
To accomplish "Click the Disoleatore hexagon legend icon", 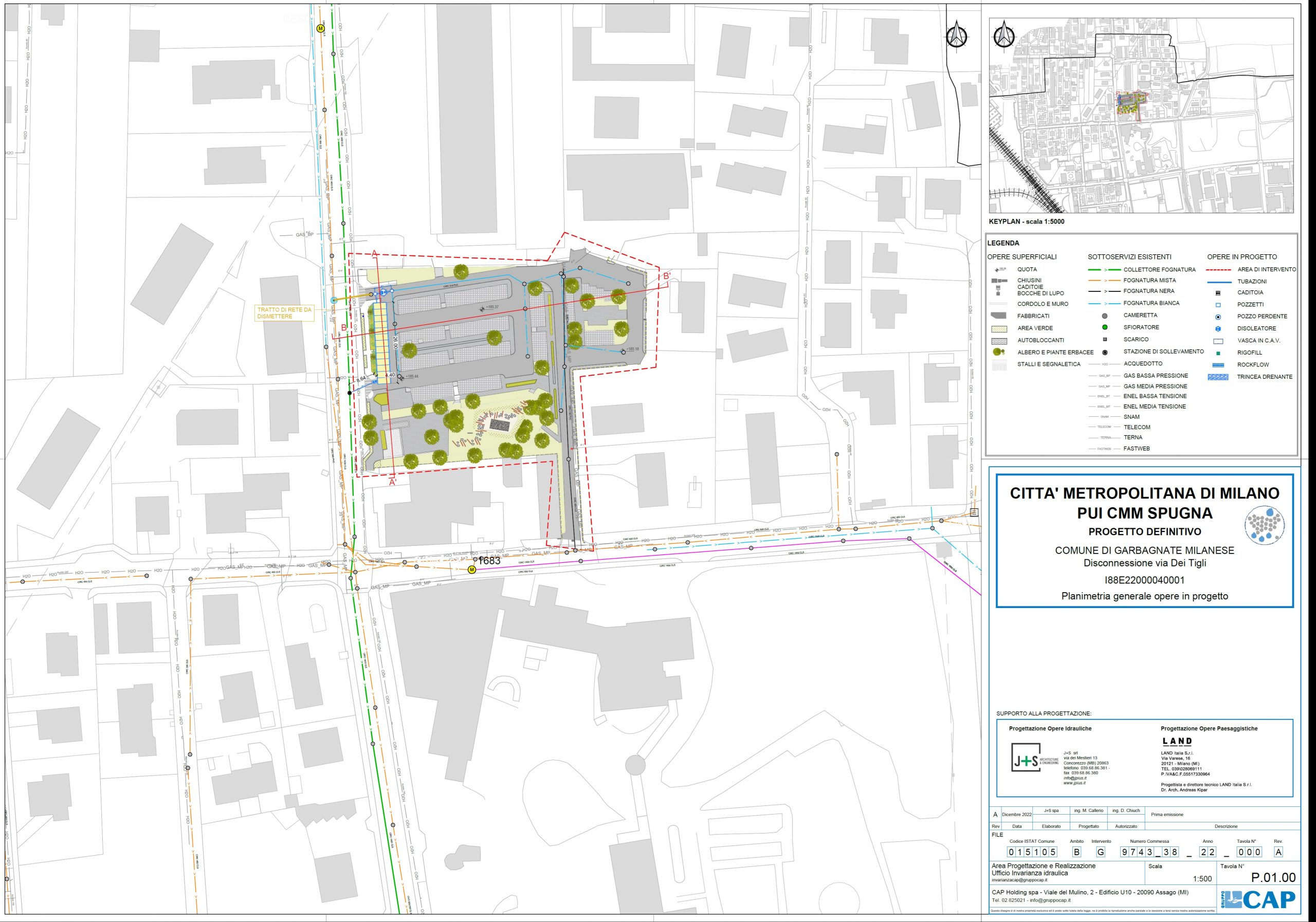I will pyautogui.click(x=1218, y=329).
